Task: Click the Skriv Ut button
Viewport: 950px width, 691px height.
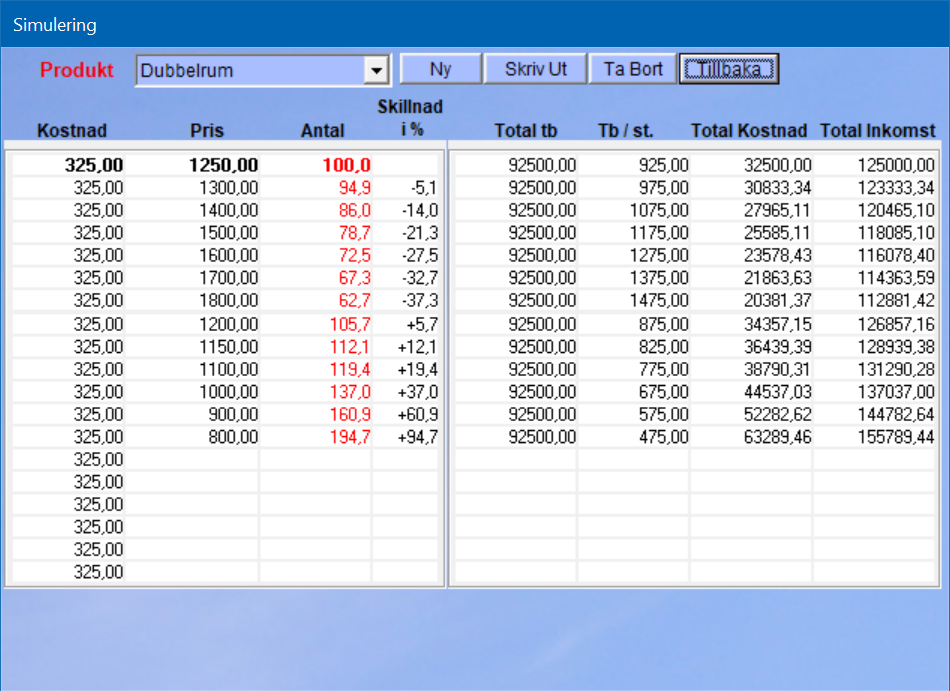Action: tap(536, 70)
